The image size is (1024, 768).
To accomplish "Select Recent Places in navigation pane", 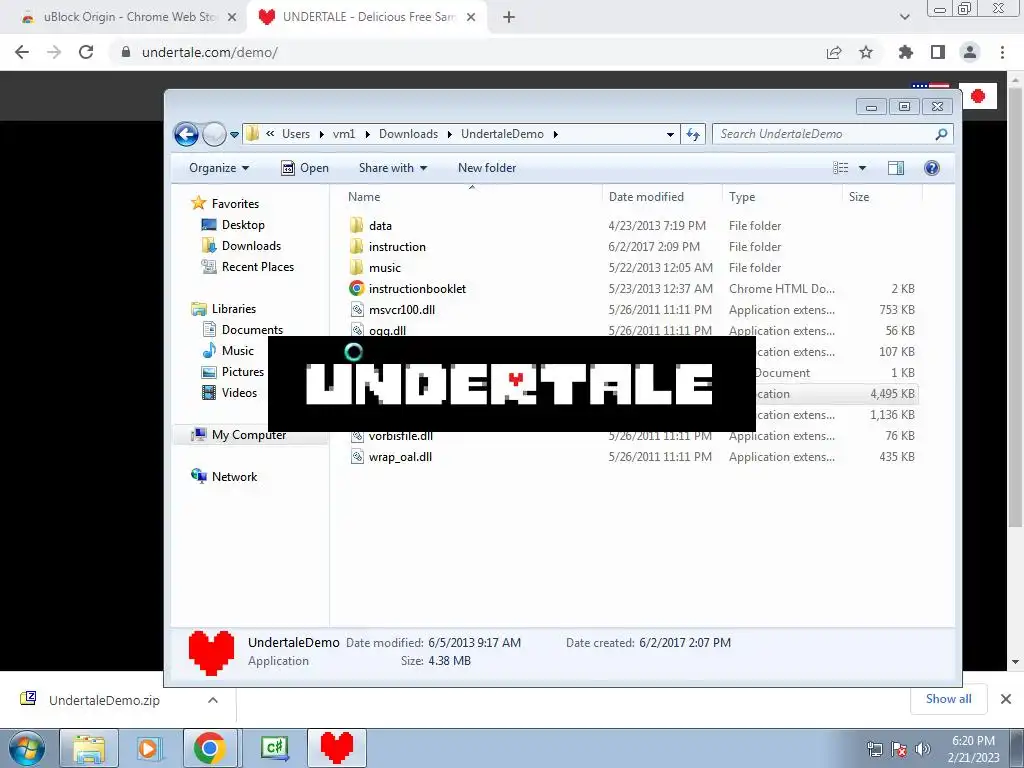I will click(248, 266).
